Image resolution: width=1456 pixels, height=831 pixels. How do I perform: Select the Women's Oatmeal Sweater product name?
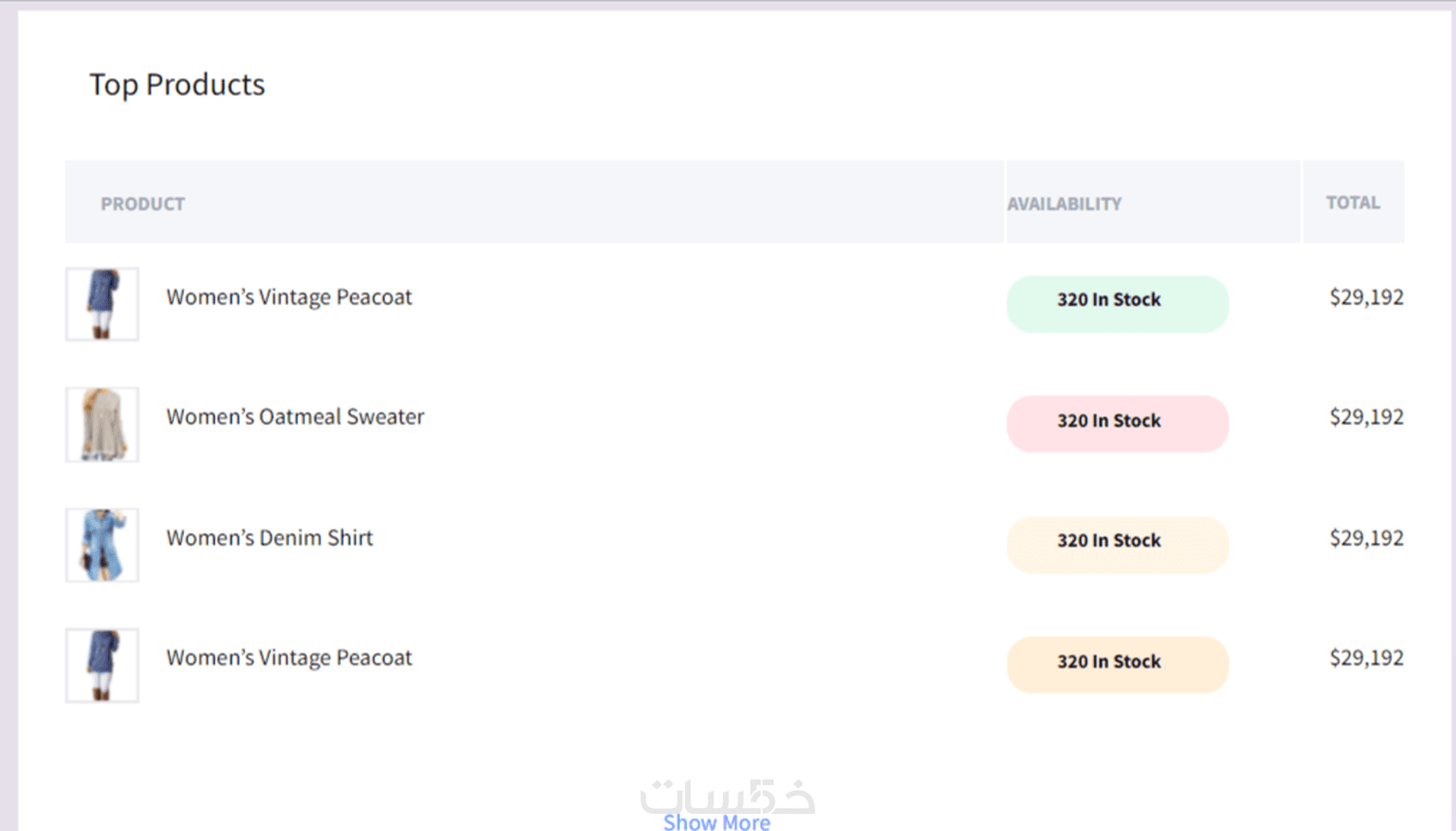295,417
